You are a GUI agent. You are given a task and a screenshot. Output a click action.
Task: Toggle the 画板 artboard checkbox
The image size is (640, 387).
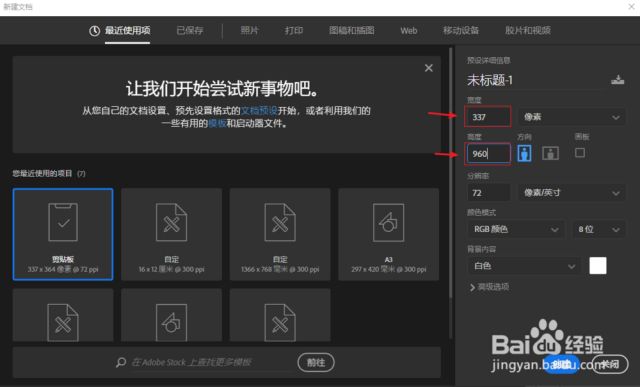(580, 153)
